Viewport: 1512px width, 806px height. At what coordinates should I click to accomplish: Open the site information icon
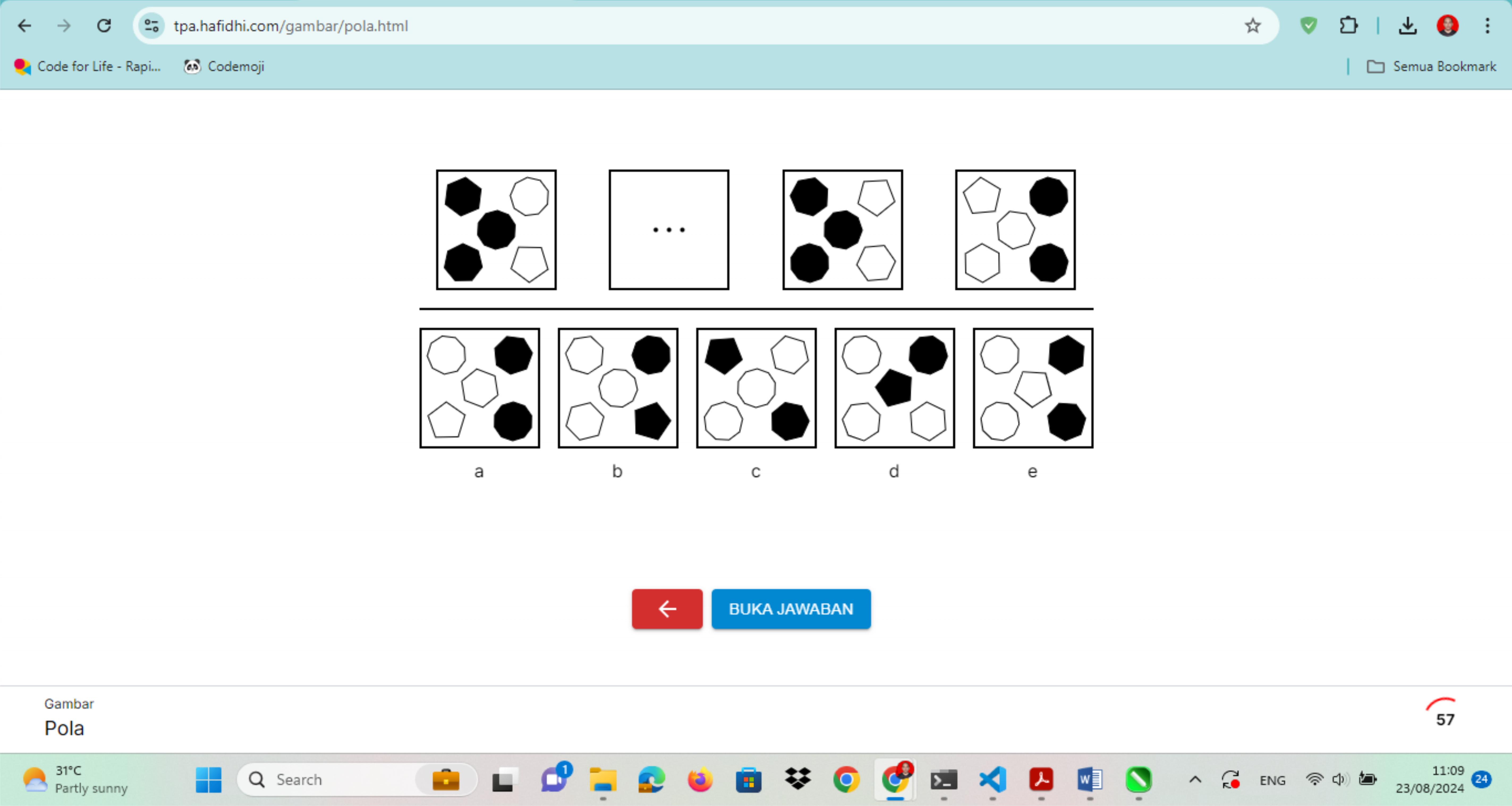tap(151, 26)
